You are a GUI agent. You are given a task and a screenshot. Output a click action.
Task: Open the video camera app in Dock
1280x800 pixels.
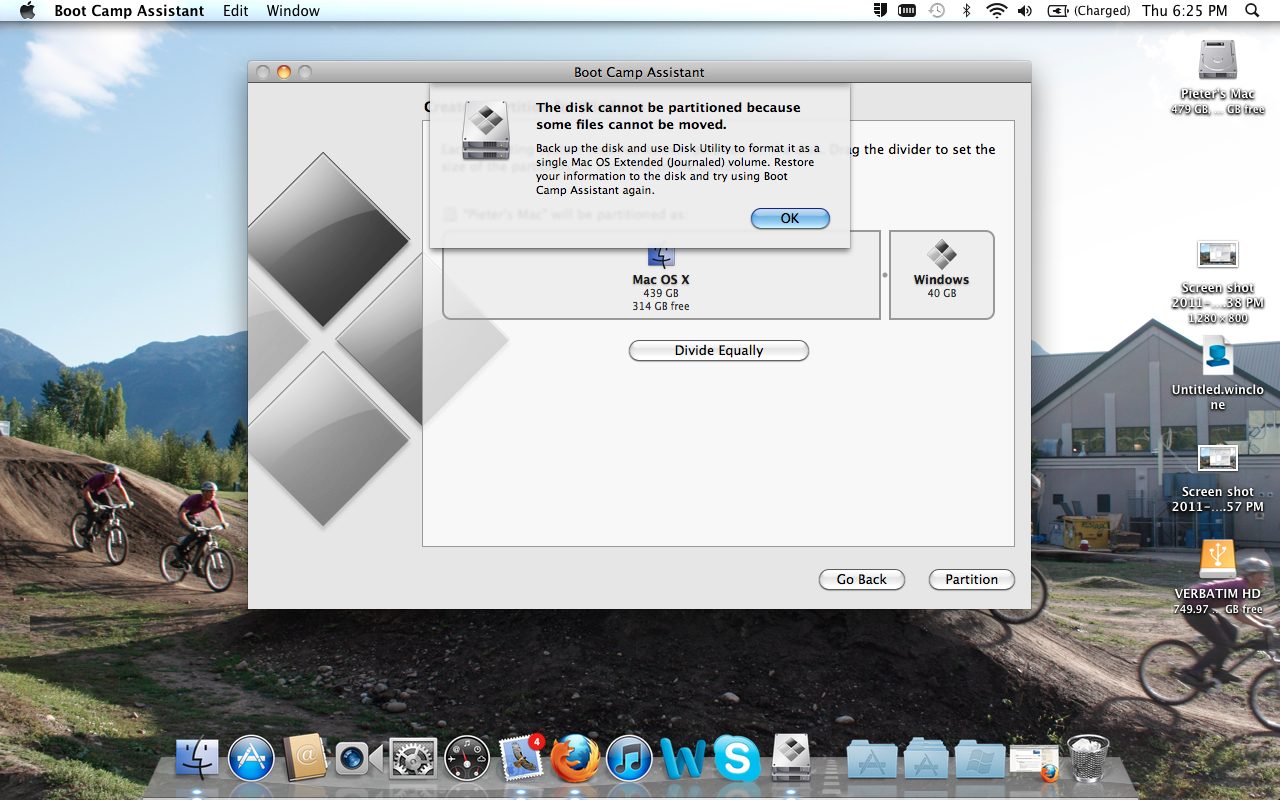click(359, 759)
